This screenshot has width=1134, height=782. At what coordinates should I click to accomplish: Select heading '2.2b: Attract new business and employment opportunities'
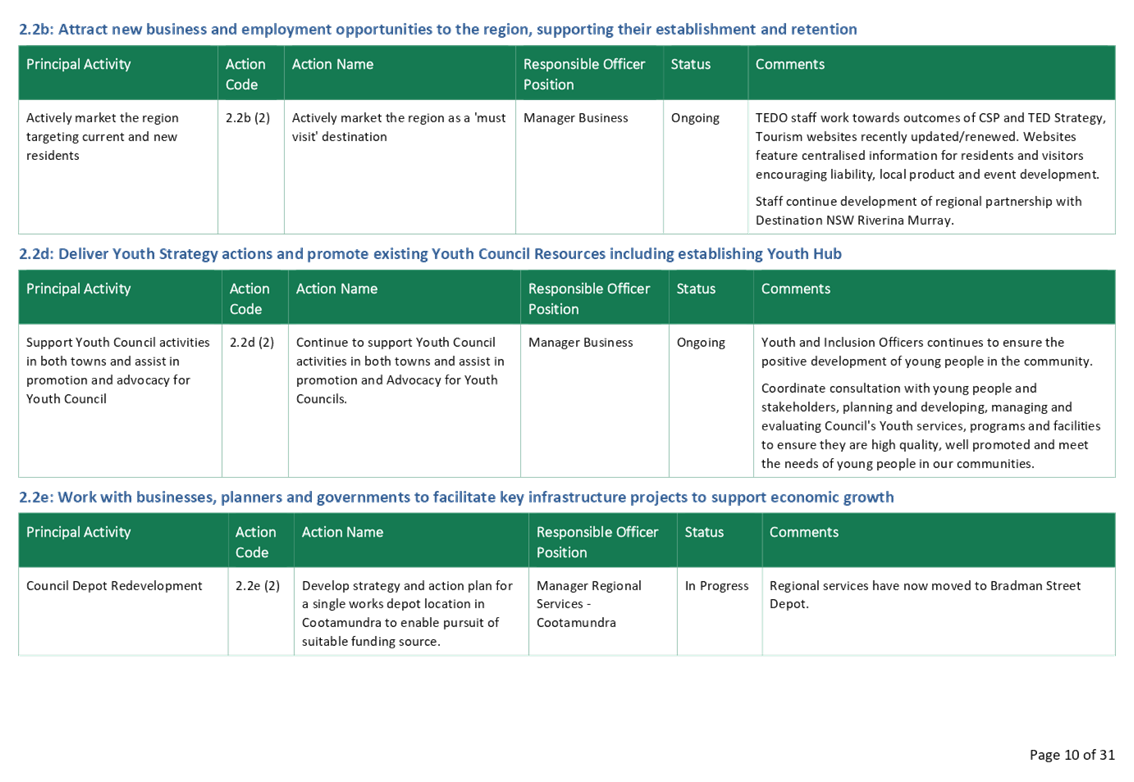click(x=438, y=30)
